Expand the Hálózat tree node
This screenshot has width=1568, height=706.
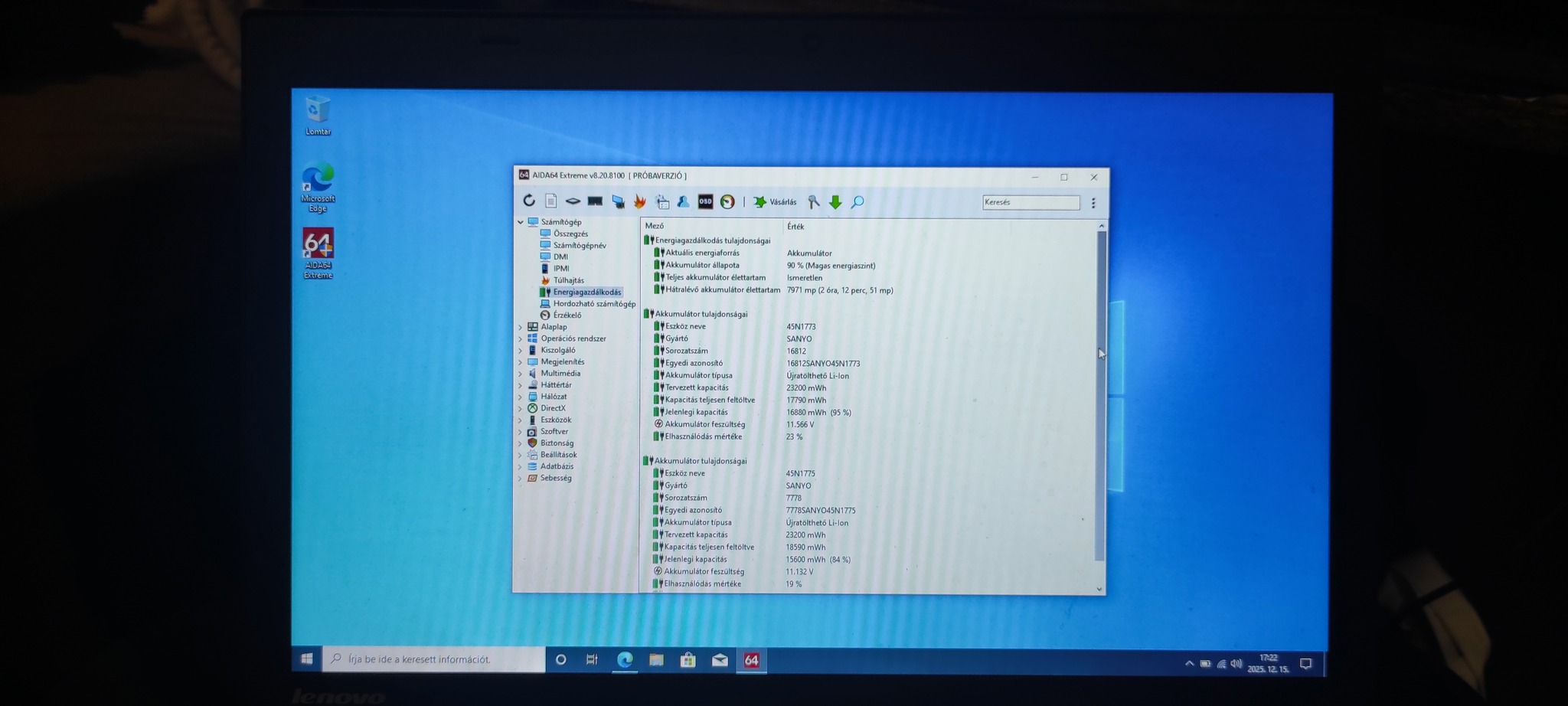[521, 397]
